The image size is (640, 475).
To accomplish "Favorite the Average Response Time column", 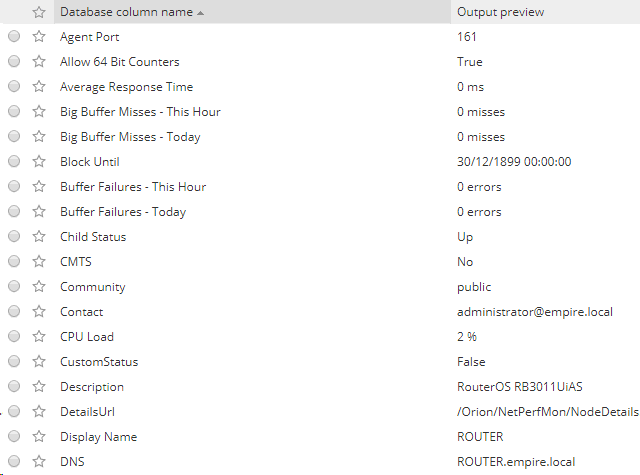I will pyautogui.click(x=39, y=87).
